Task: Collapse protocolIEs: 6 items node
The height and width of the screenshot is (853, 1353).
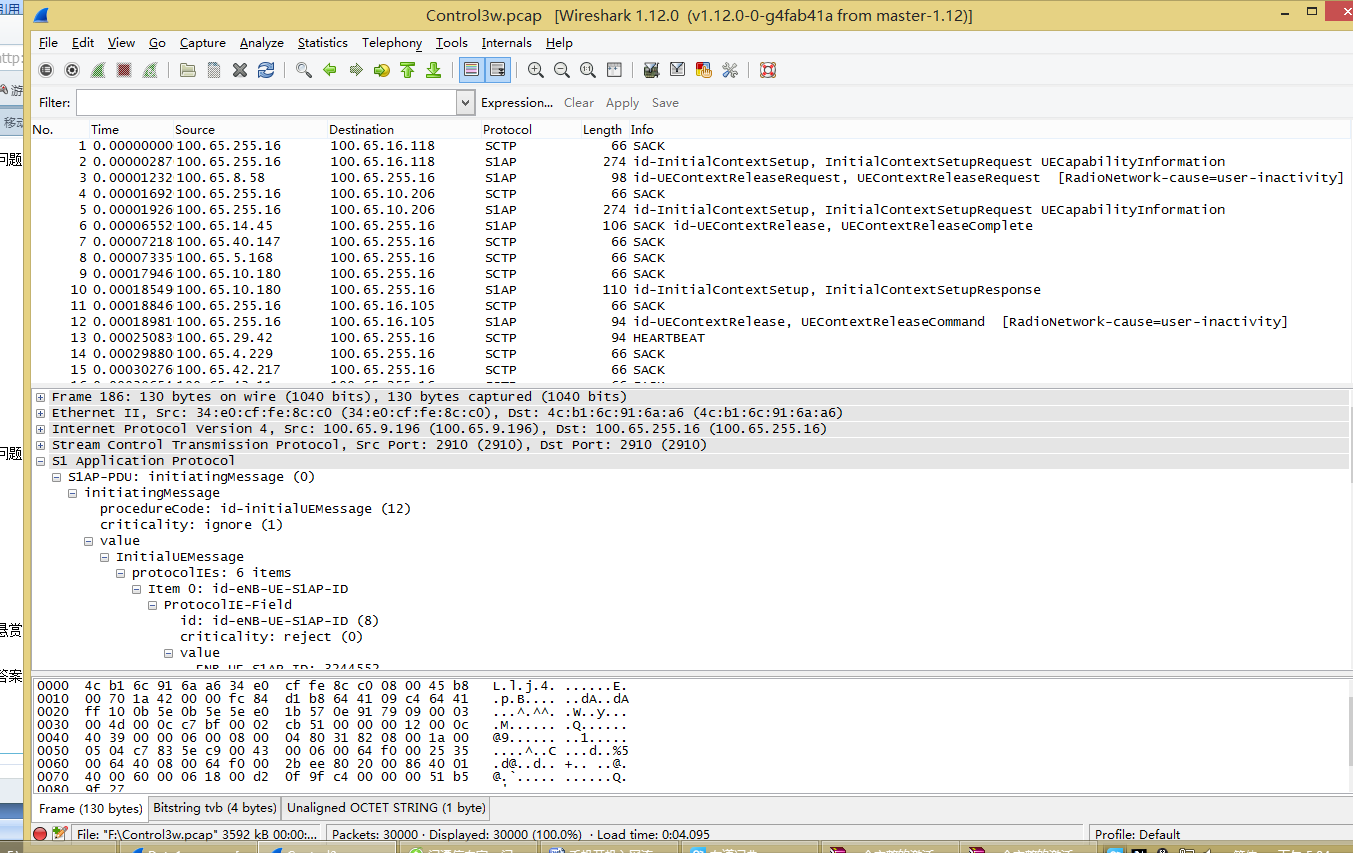Action: (x=121, y=573)
